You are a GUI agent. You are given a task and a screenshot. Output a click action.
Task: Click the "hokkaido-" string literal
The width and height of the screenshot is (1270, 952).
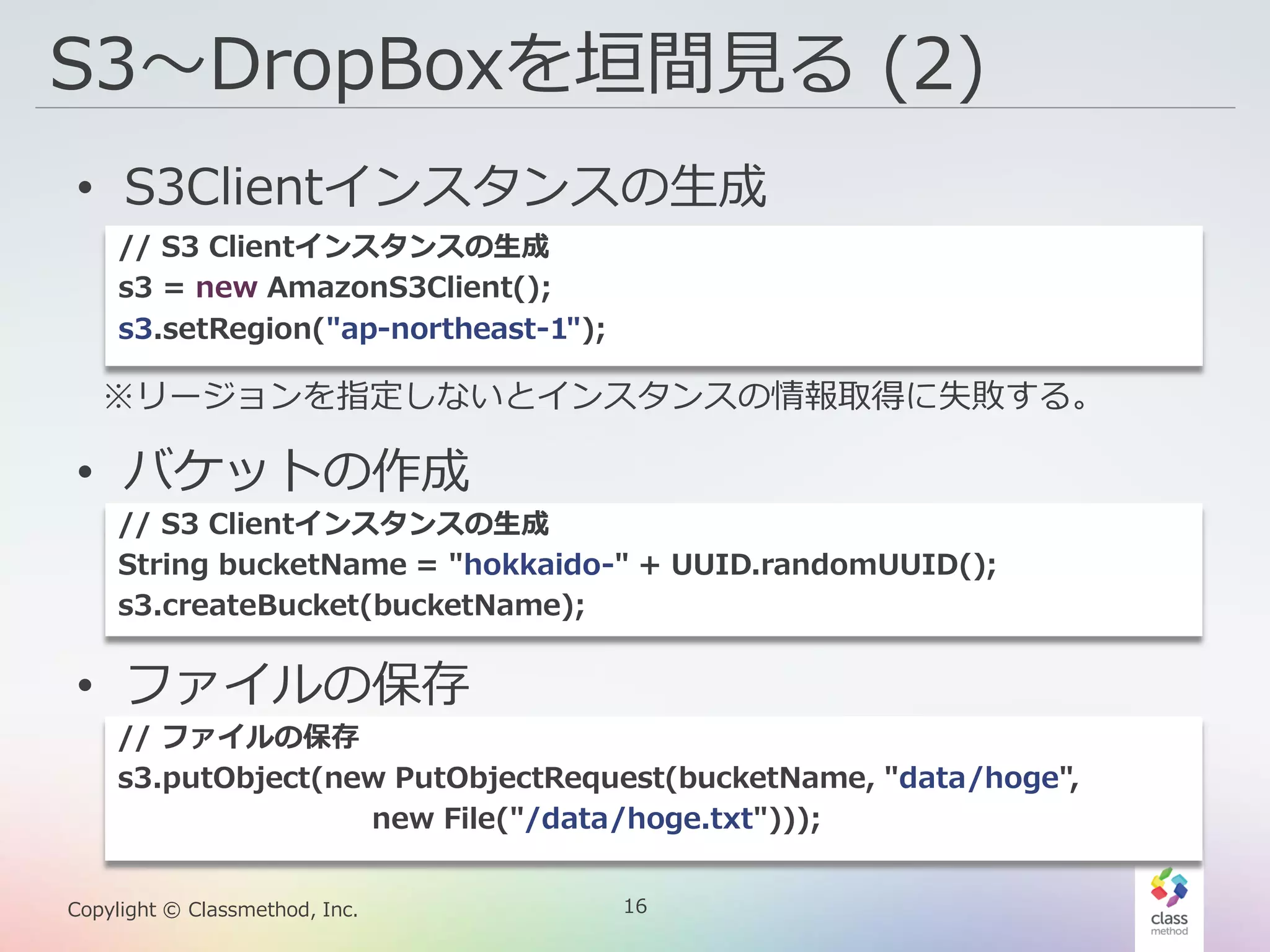click(538, 565)
